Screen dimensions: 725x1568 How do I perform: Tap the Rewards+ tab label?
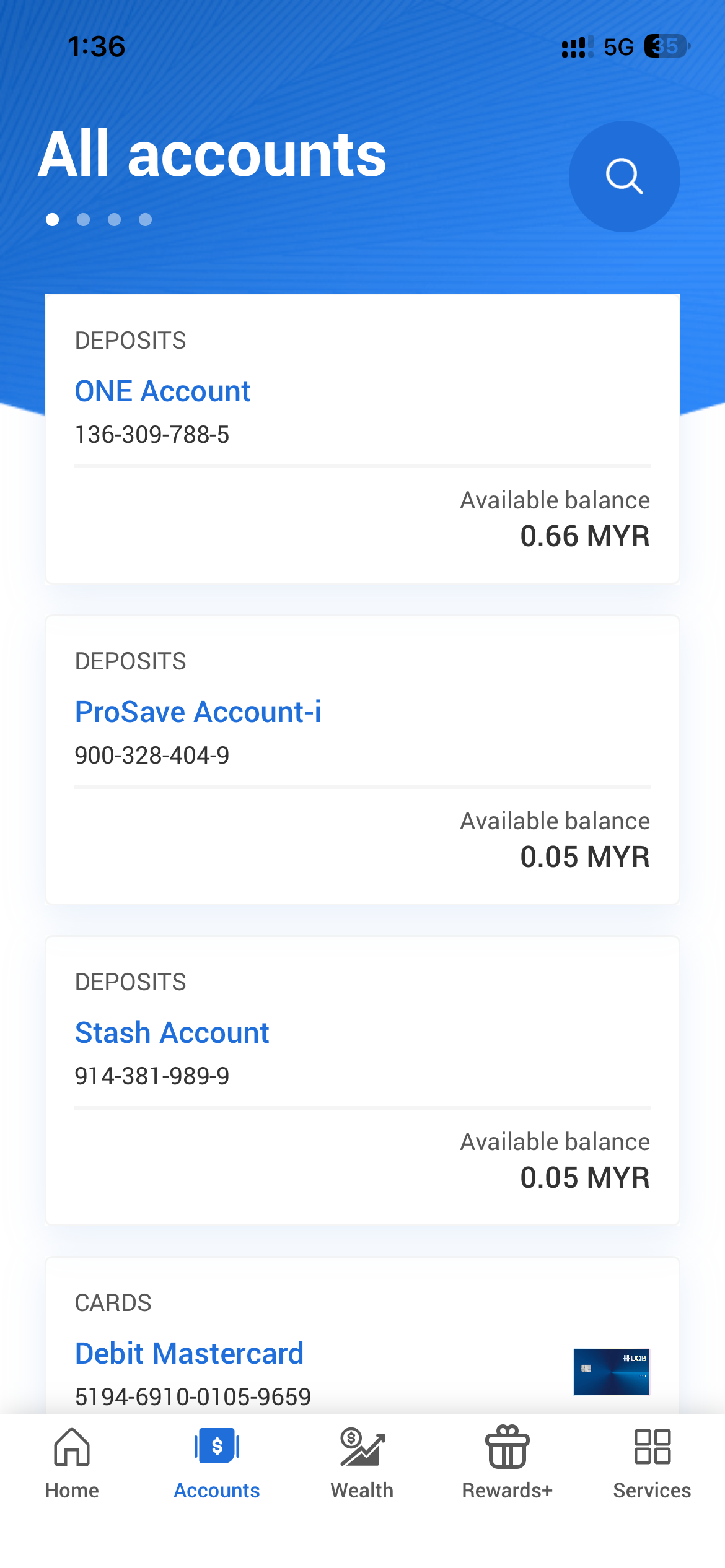[507, 1491]
